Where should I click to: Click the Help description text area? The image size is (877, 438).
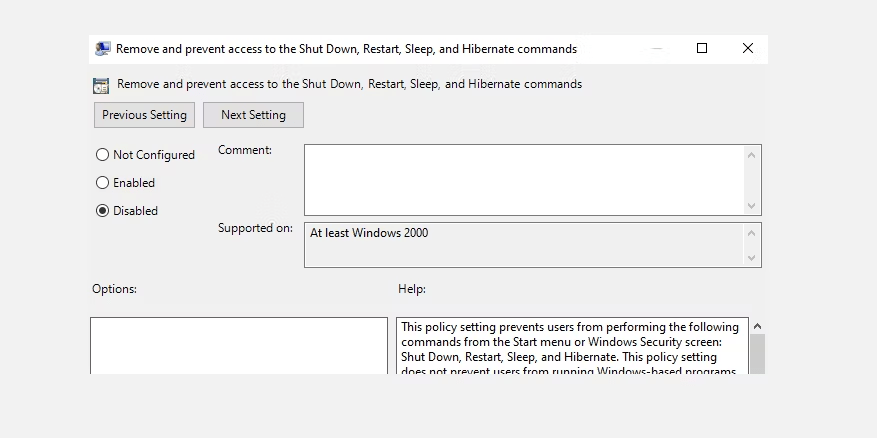[571, 348]
